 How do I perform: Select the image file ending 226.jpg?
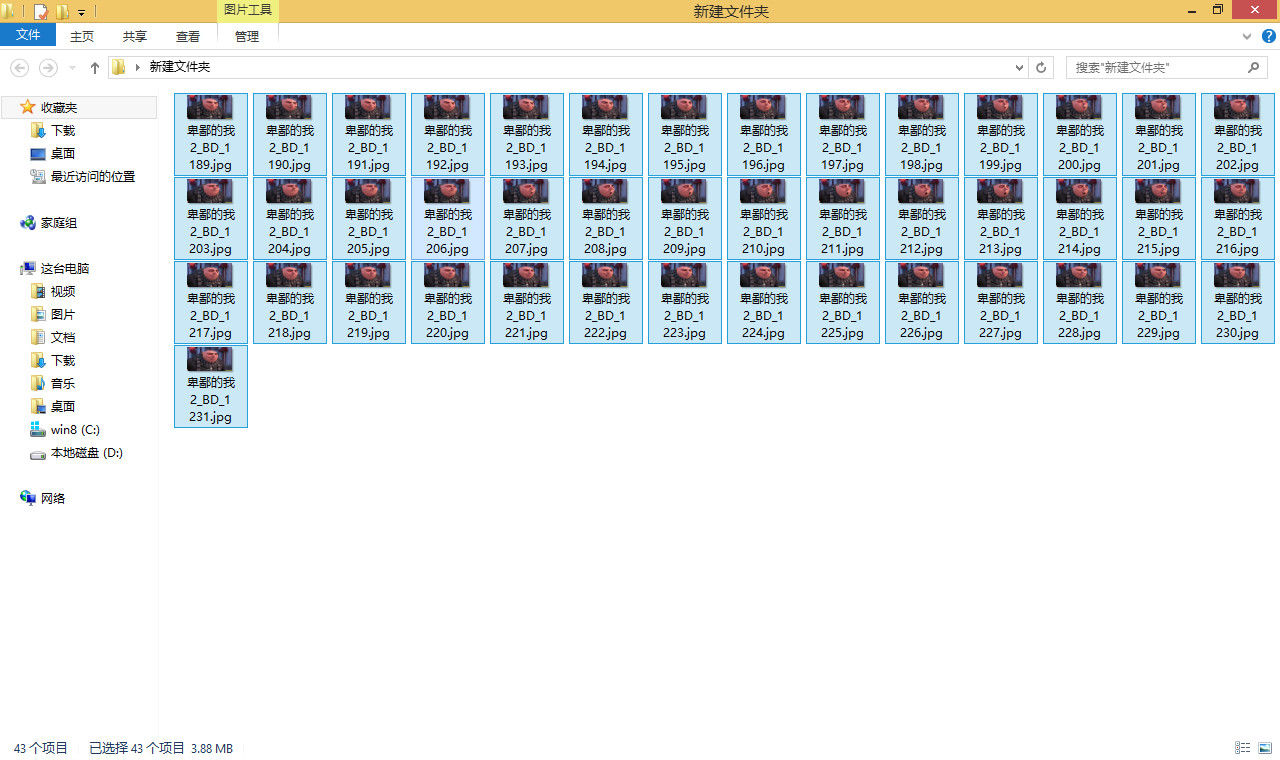922,303
